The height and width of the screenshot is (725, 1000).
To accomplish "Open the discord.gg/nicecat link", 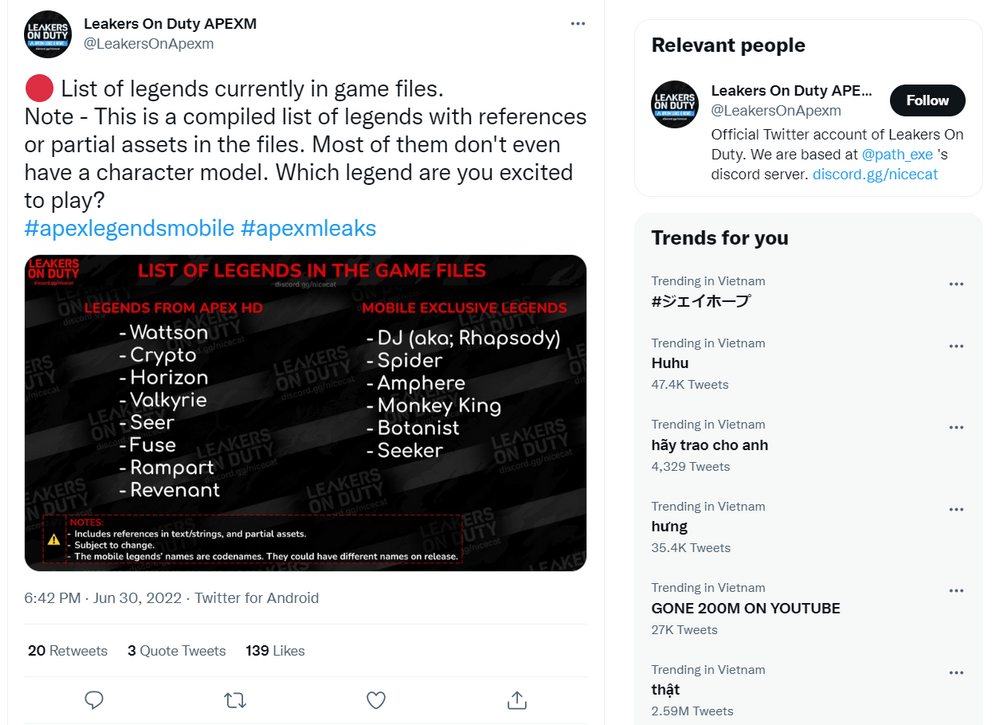I will tap(875, 174).
